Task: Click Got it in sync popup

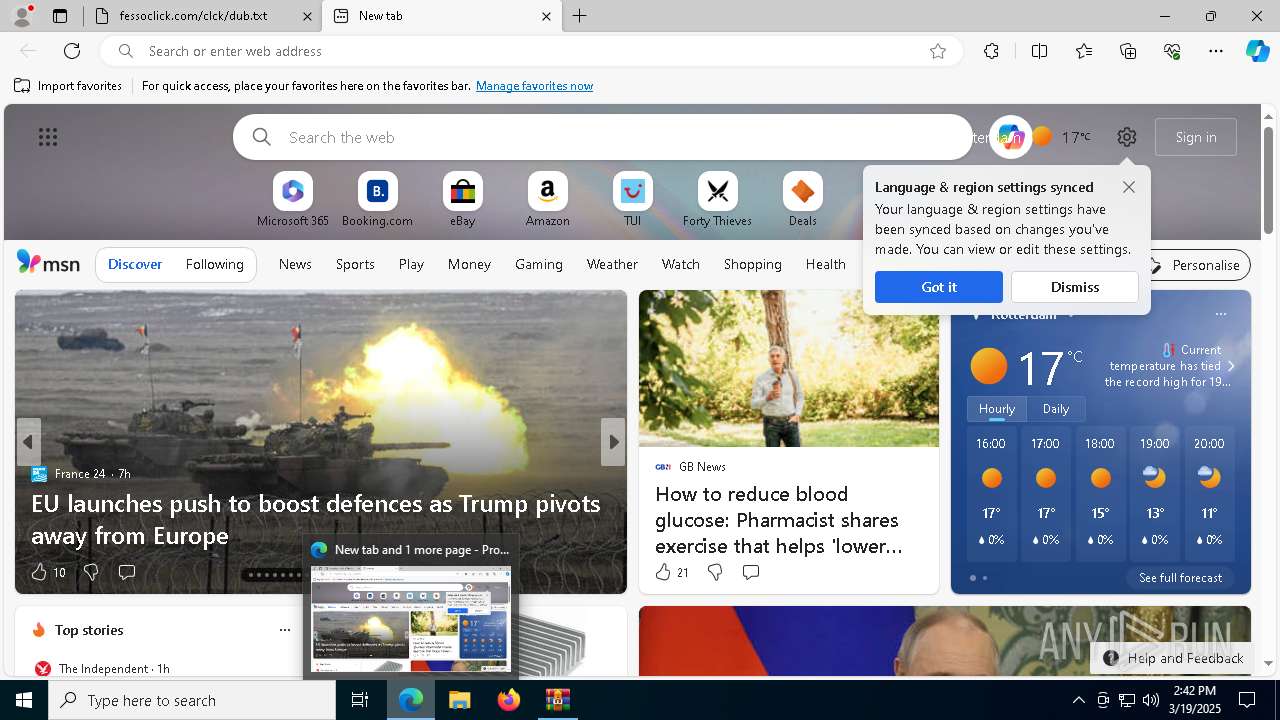Action: (938, 287)
